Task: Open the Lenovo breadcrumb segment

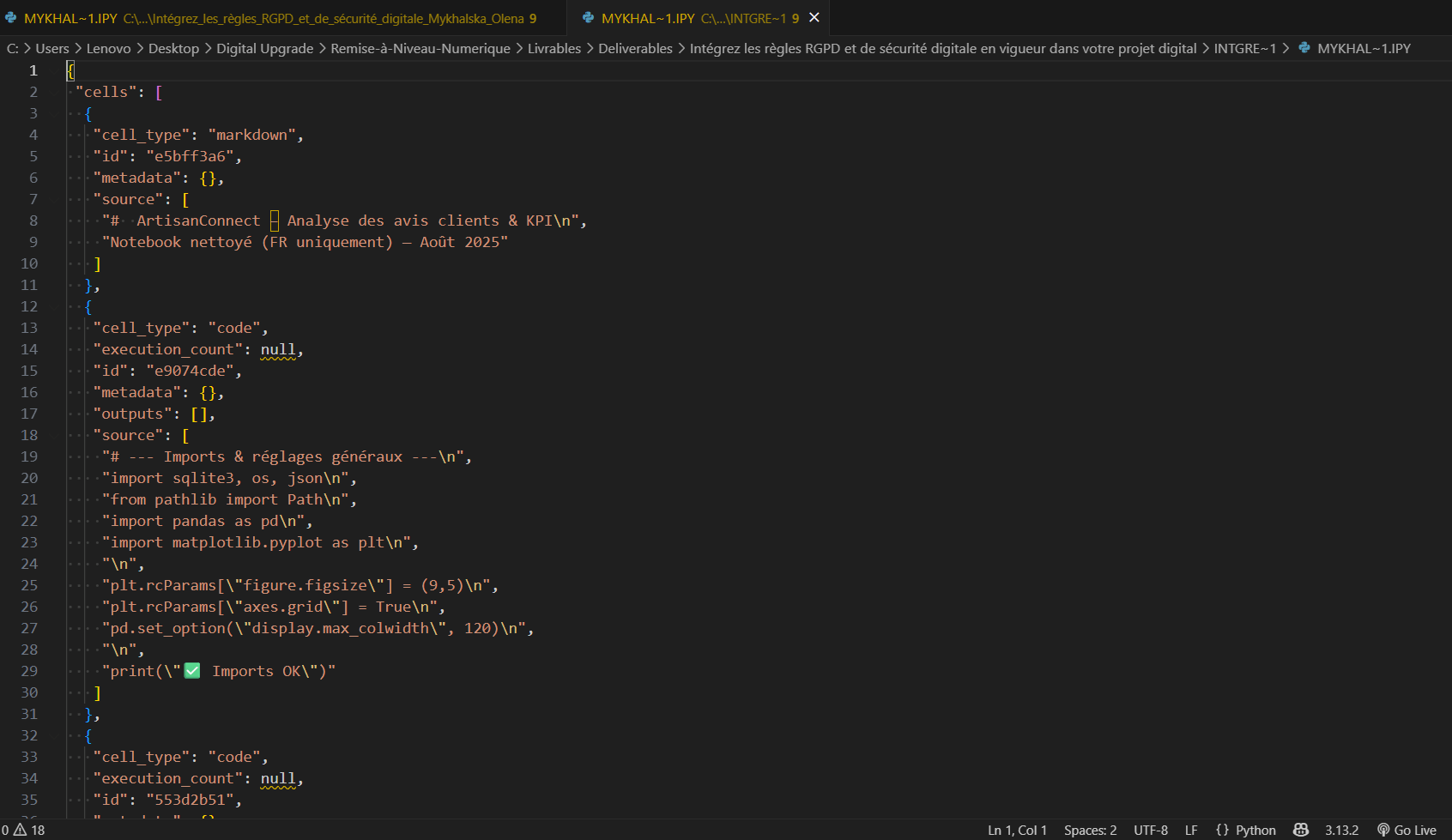Action: (109, 48)
